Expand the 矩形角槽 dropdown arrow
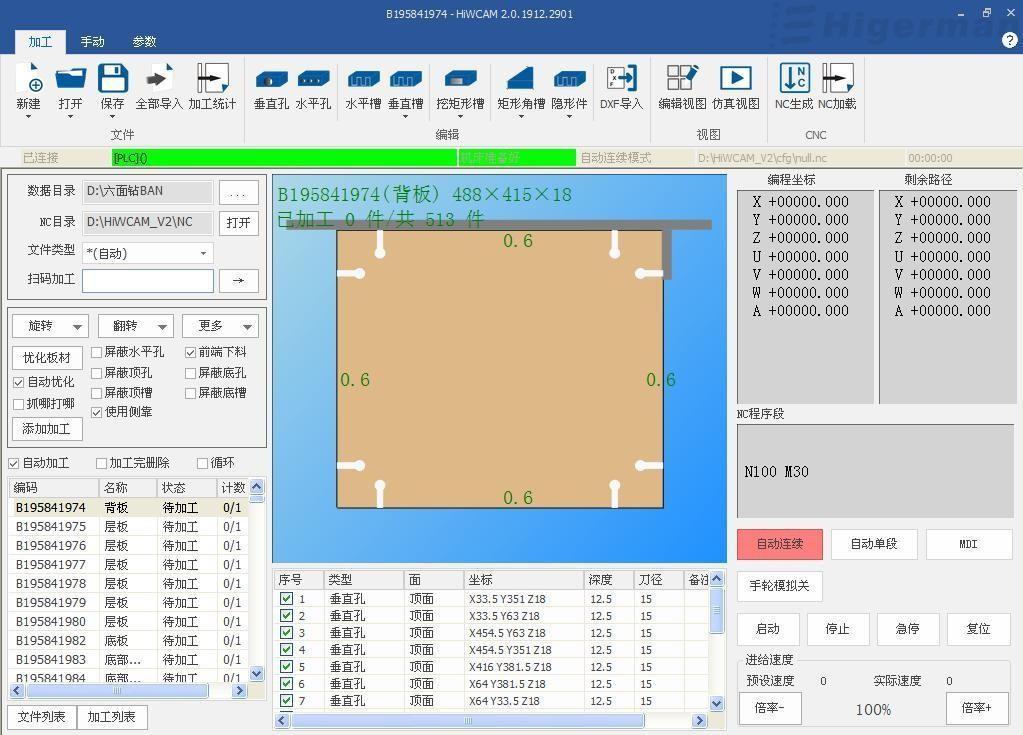Image resolution: width=1023 pixels, height=735 pixels. point(521,117)
